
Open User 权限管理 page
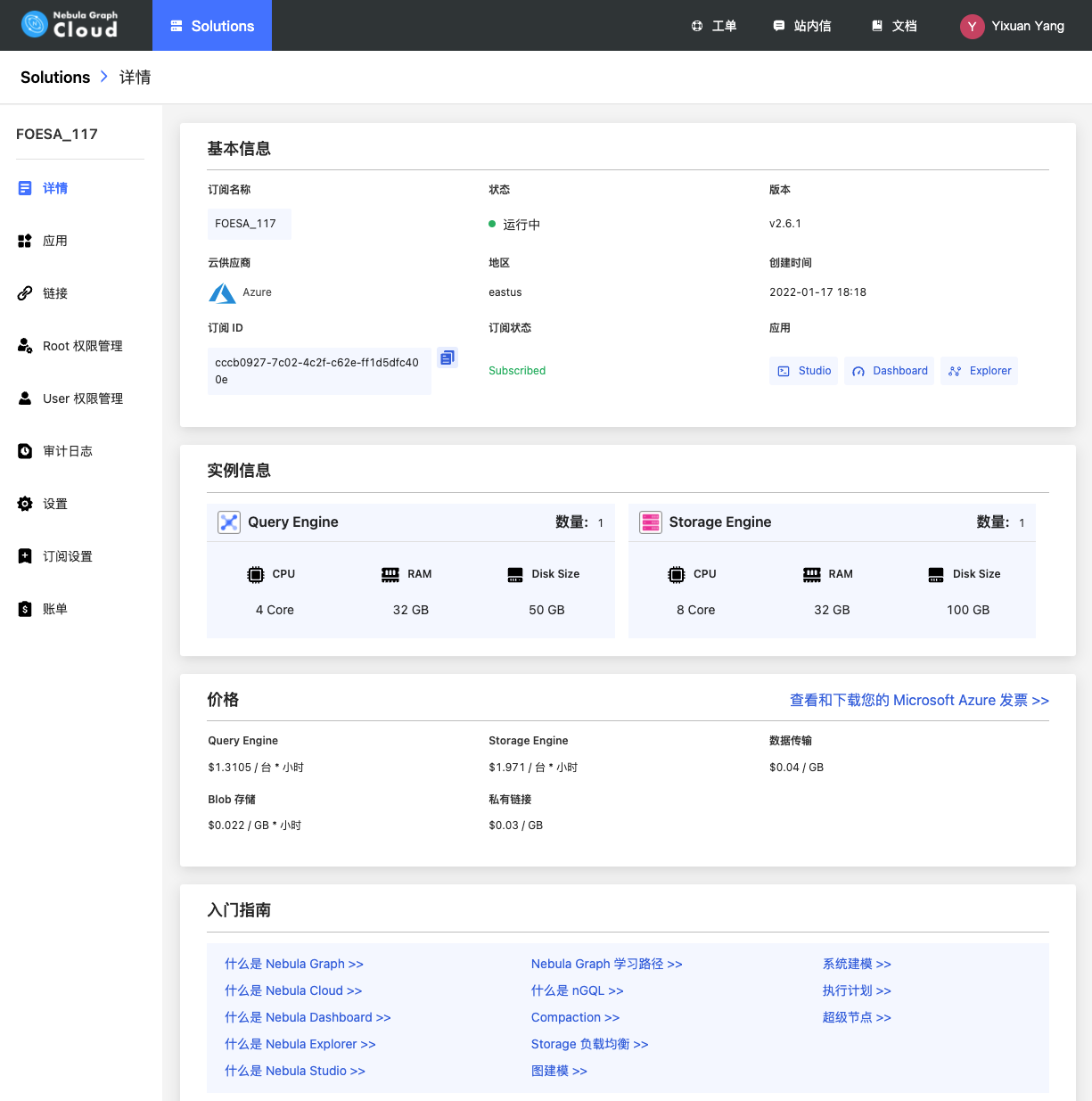click(x=82, y=398)
